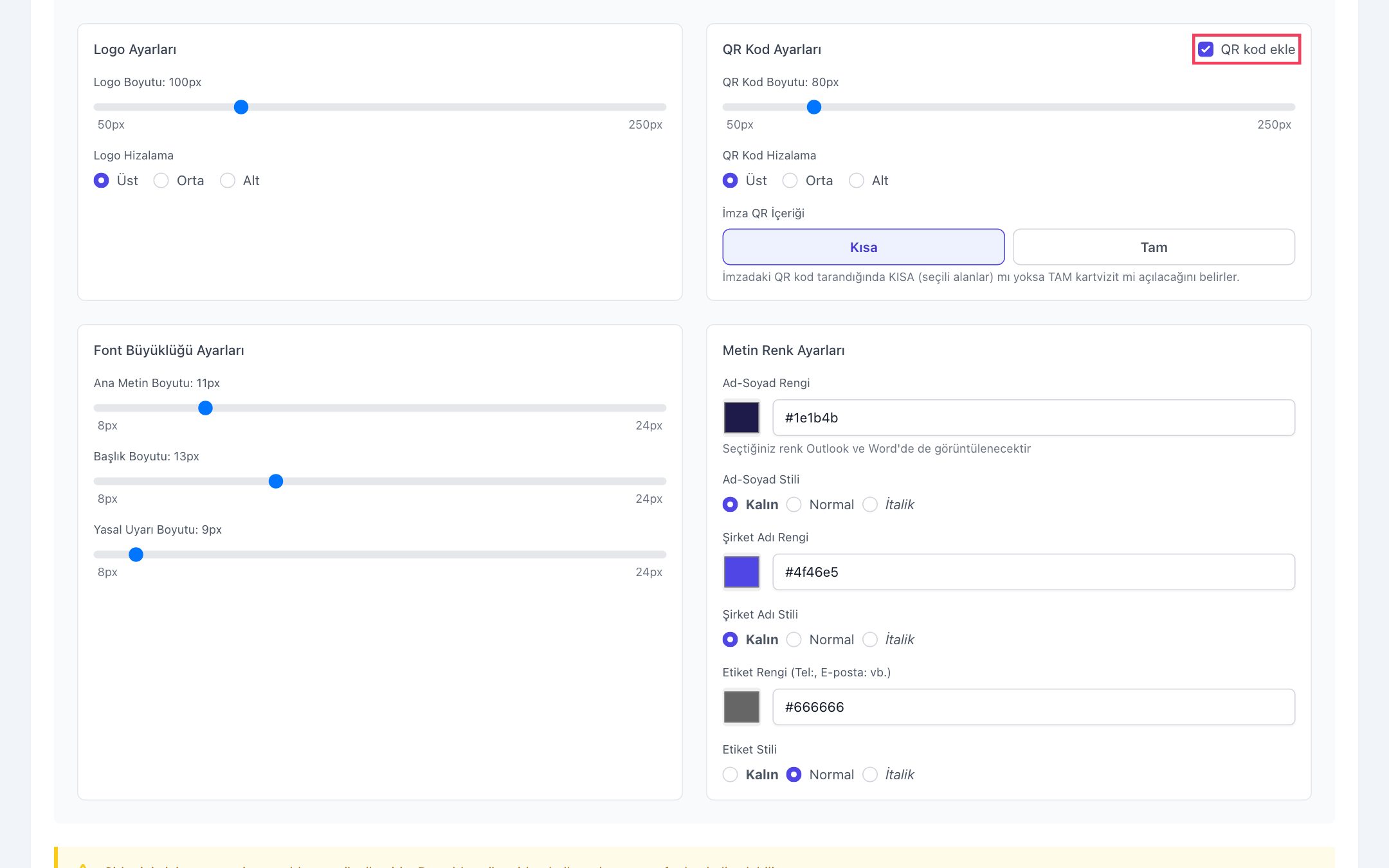Click the QR Kod Boyutu slider handle

click(814, 107)
